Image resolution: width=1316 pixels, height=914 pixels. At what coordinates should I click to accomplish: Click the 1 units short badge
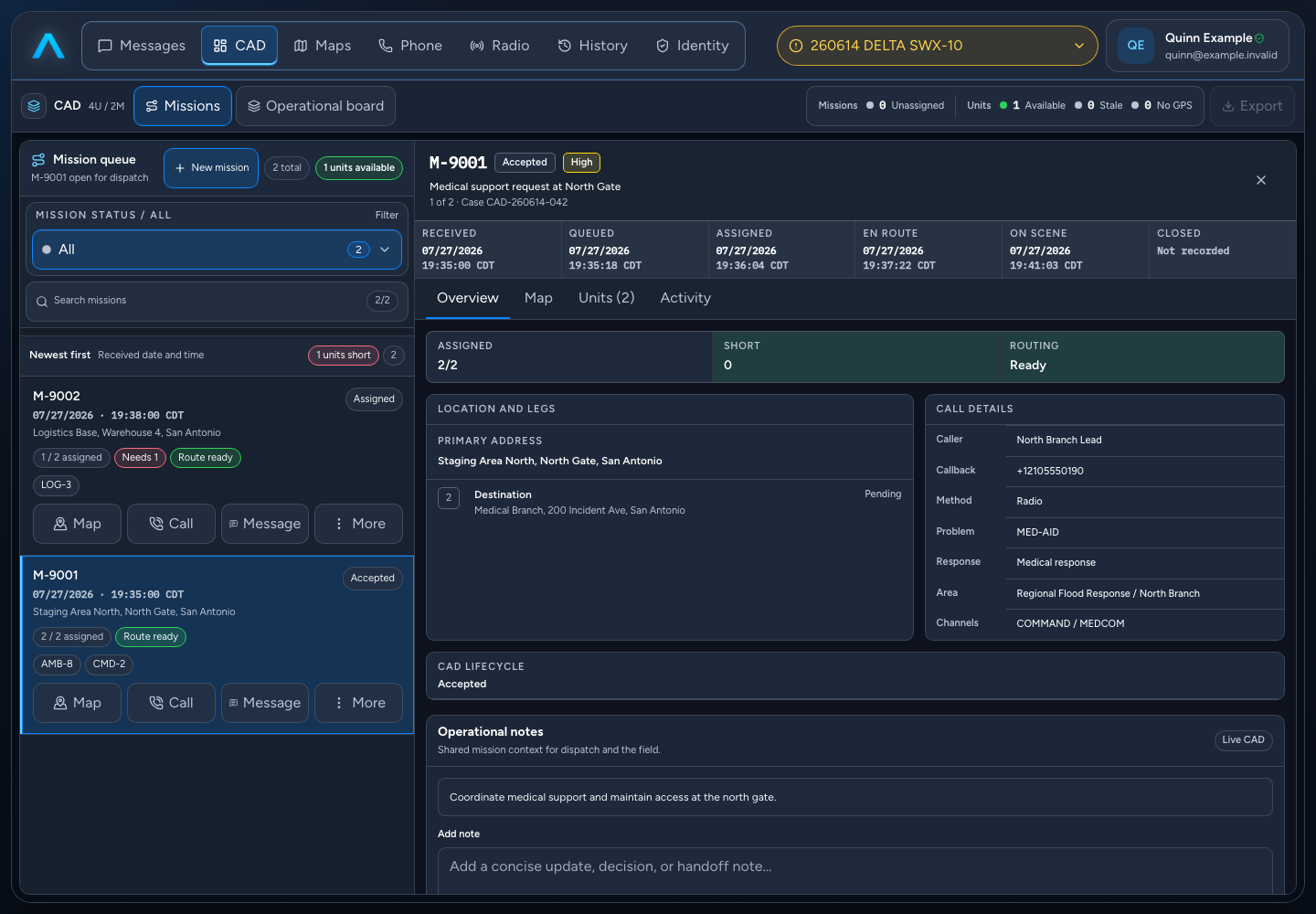point(344,356)
